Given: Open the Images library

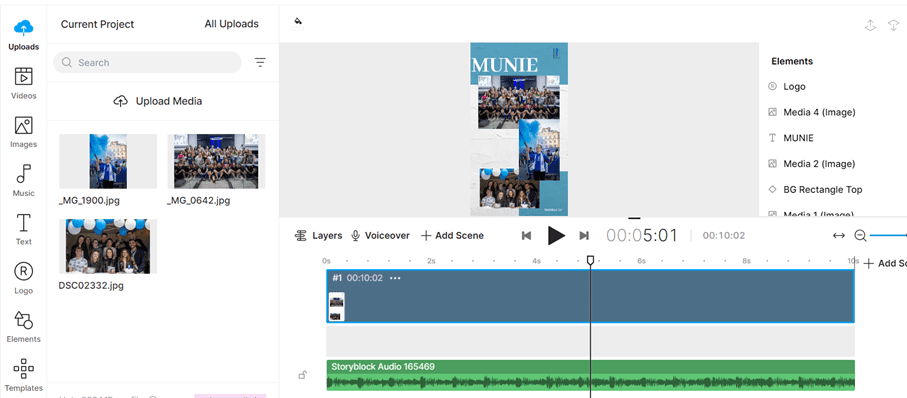Looking at the screenshot, I should [x=23, y=132].
